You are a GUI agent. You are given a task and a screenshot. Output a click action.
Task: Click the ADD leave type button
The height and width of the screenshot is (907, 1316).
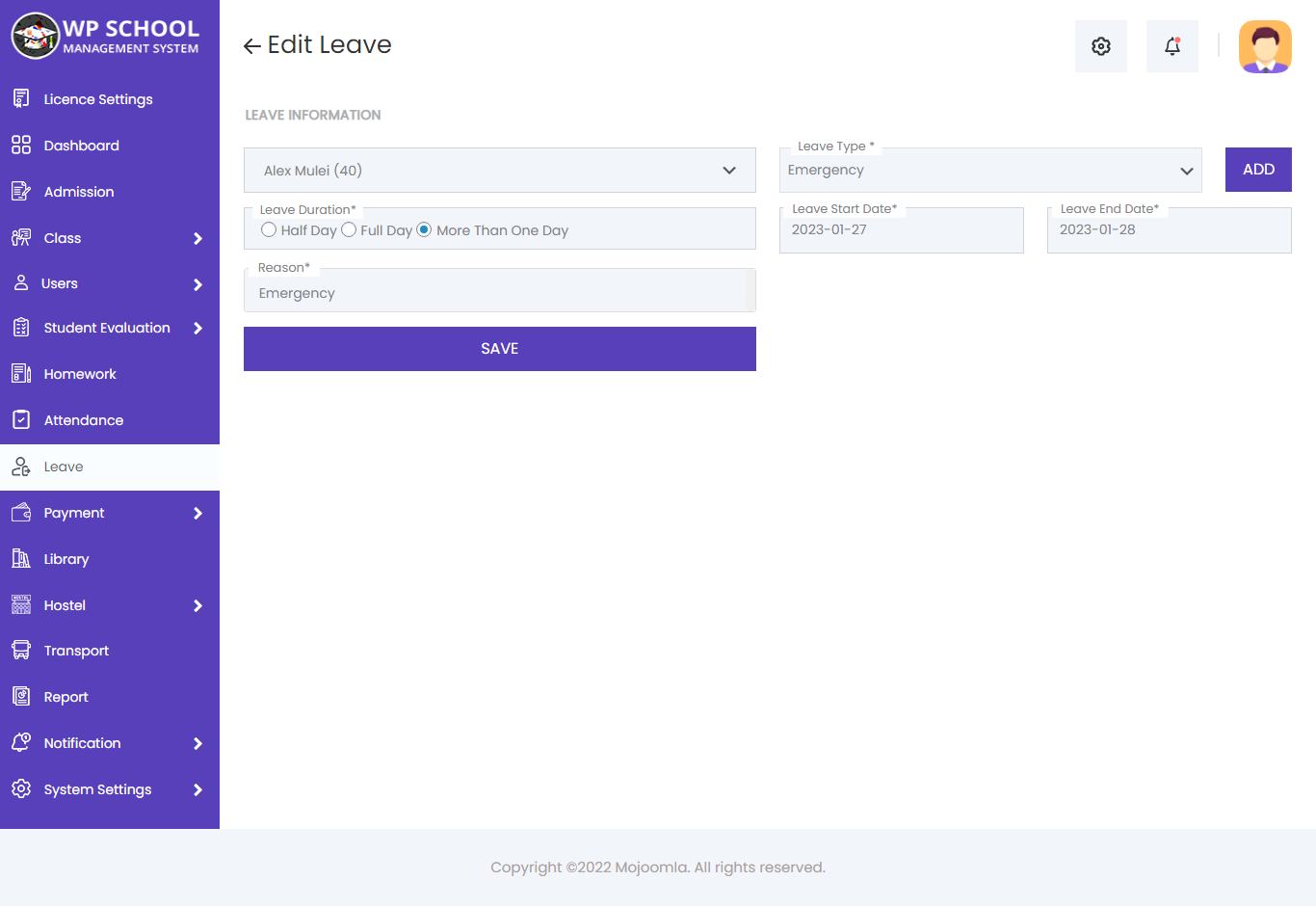click(x=1258, y=170)
